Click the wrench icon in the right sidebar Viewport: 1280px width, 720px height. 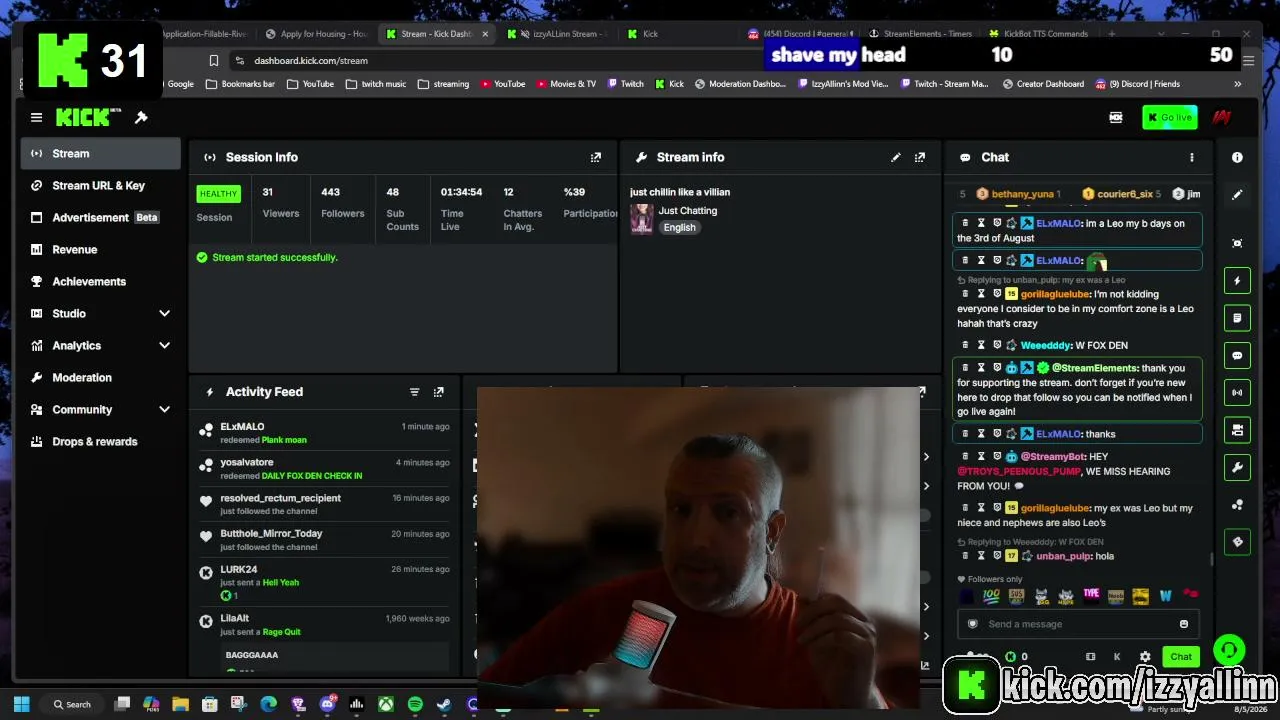pyautogui.click(x=1237, y=467)
